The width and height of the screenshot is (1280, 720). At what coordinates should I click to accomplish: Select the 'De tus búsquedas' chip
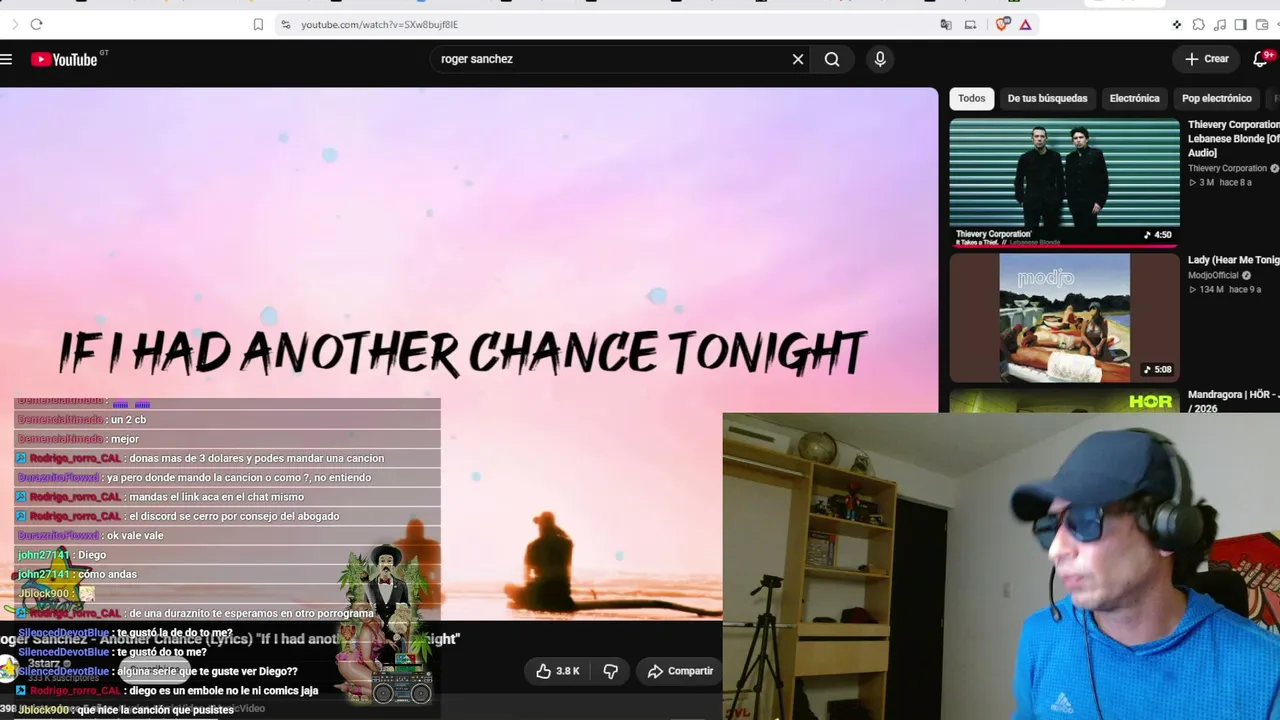pyautogui.click(x=1047, y=98)
